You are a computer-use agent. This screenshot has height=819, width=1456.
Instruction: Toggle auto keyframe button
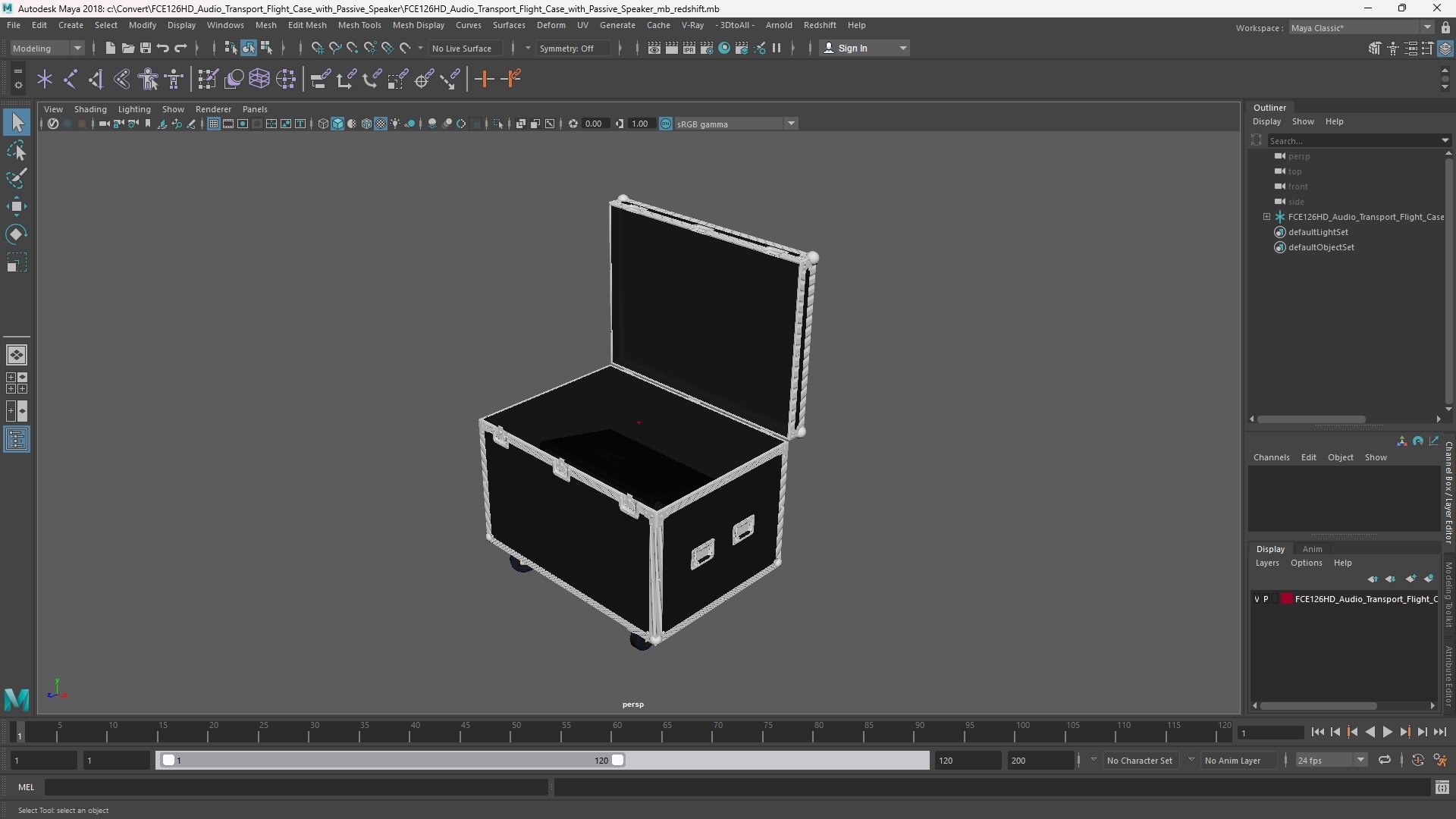(1417, 760)
